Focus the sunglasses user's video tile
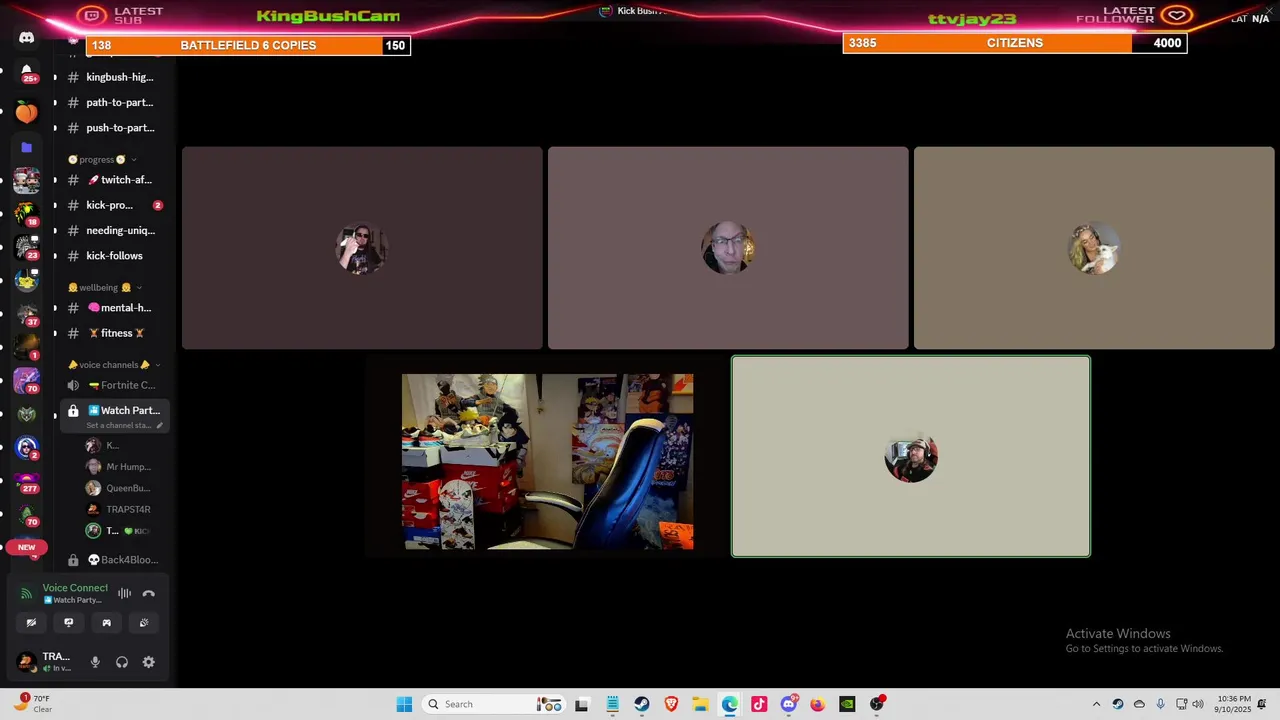This screenshot has width=1280, height=720. [362, 248]
